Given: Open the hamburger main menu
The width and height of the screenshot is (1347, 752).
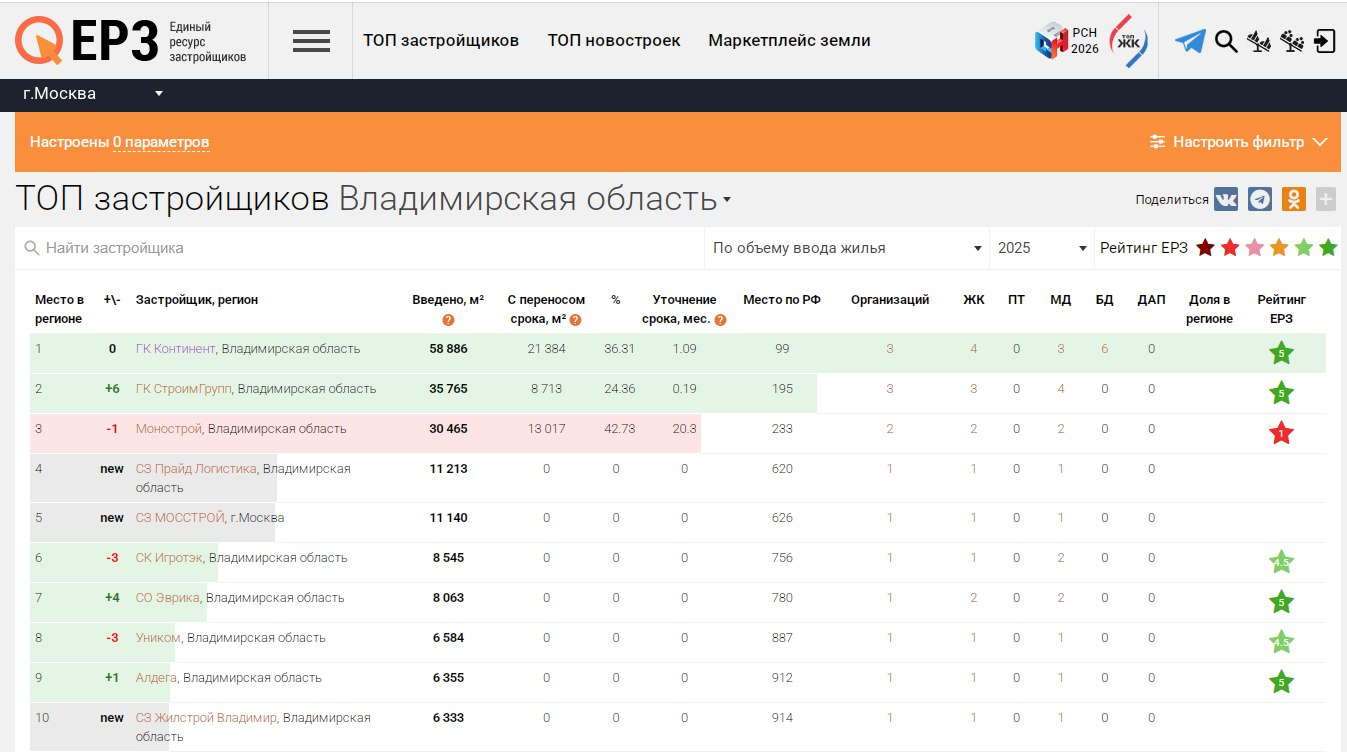Looking at the screenshot, I should click(x=311, y=41).
